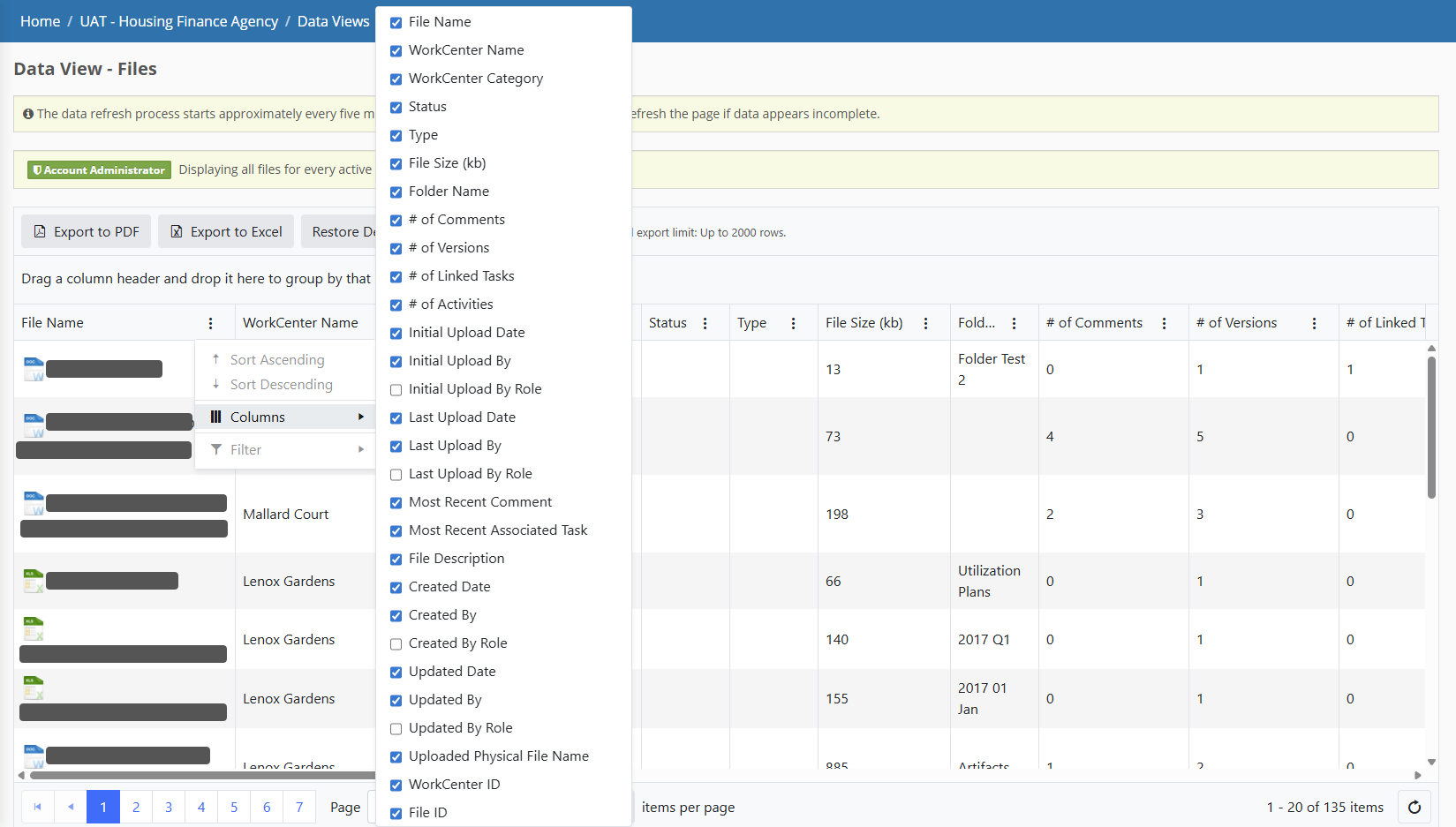1456x827 pixels.
Task: Click the Word file icon in the Mallard Court row
Action: click(x=34, y=503)
